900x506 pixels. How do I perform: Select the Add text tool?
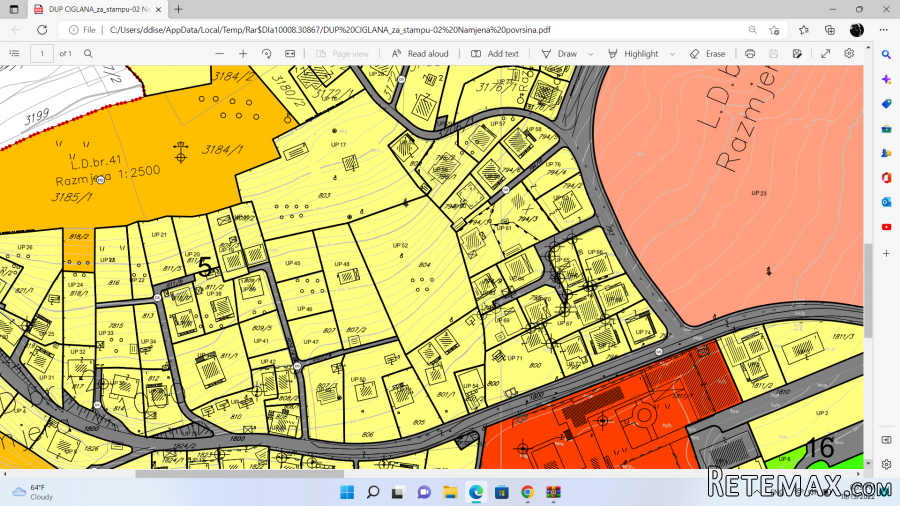pyautogui.click(x=495, y=53)
